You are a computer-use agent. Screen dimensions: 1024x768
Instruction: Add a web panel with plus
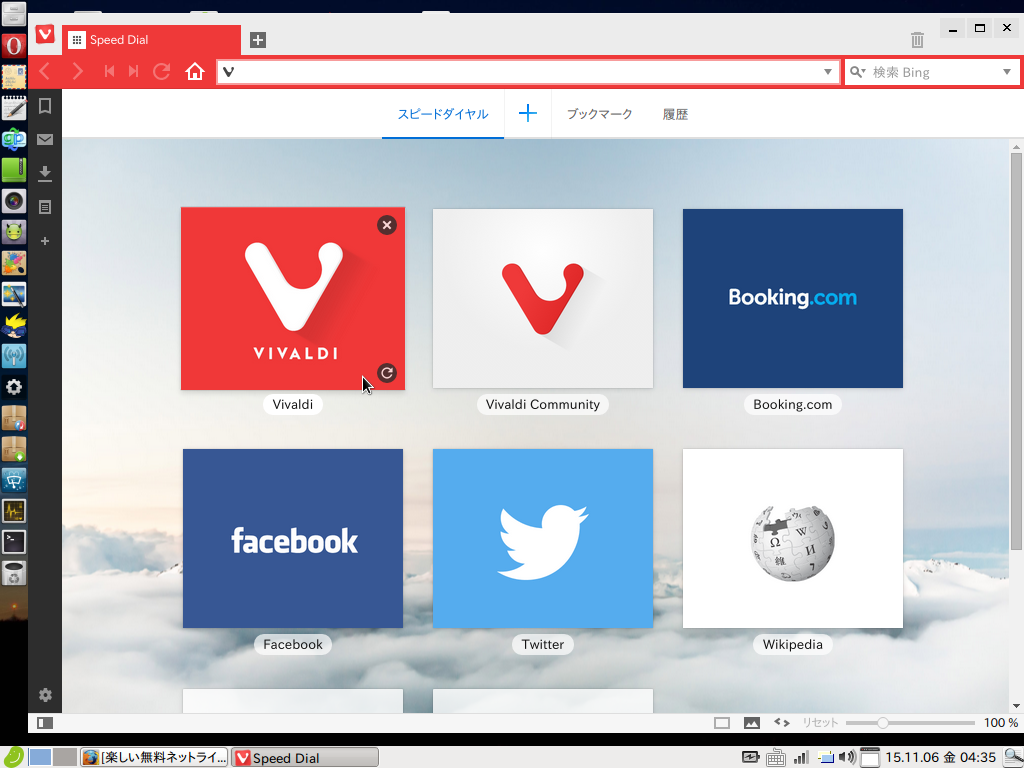(x=45, y=241)
